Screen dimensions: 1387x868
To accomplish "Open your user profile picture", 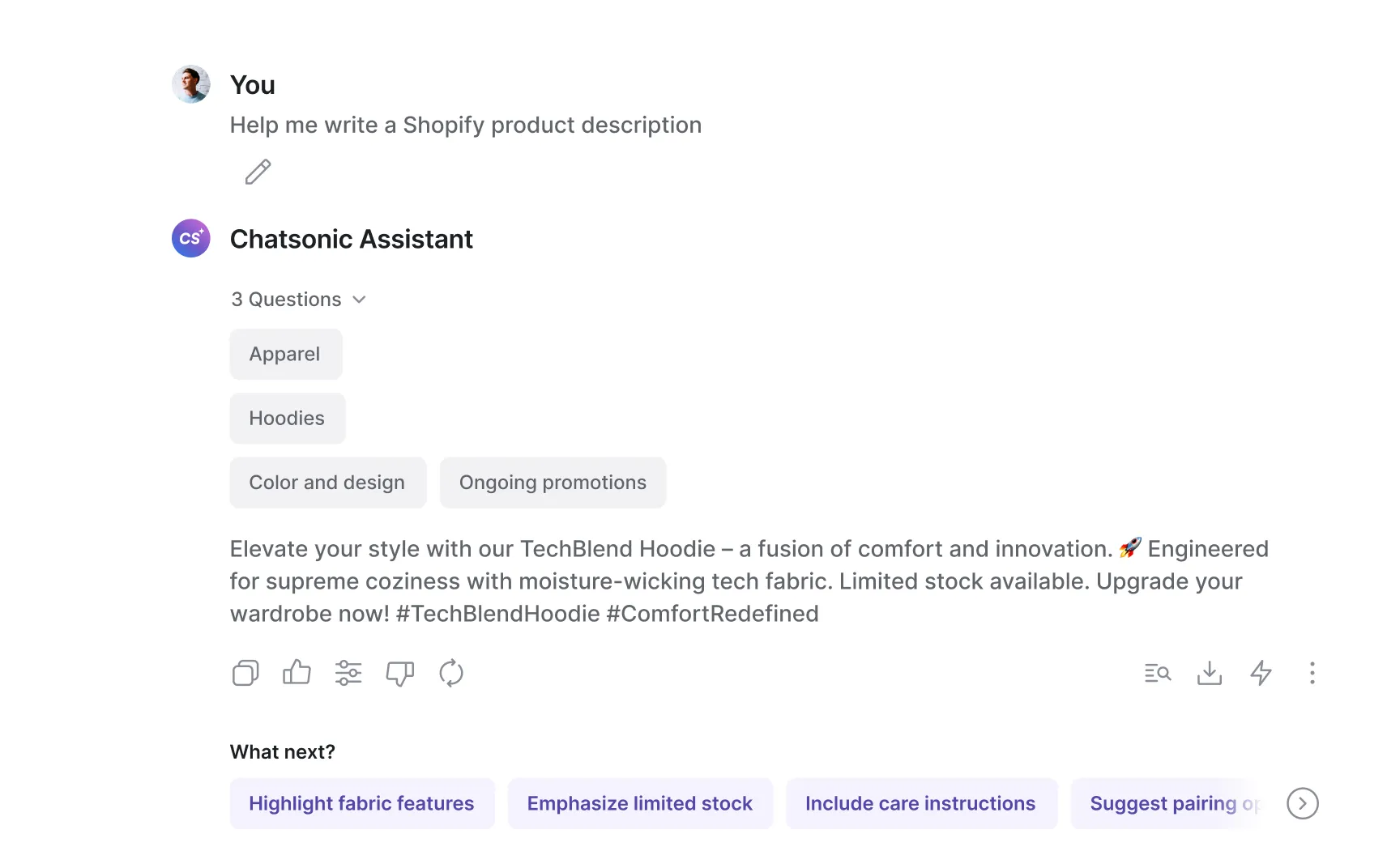I will (x=190, y=83).
